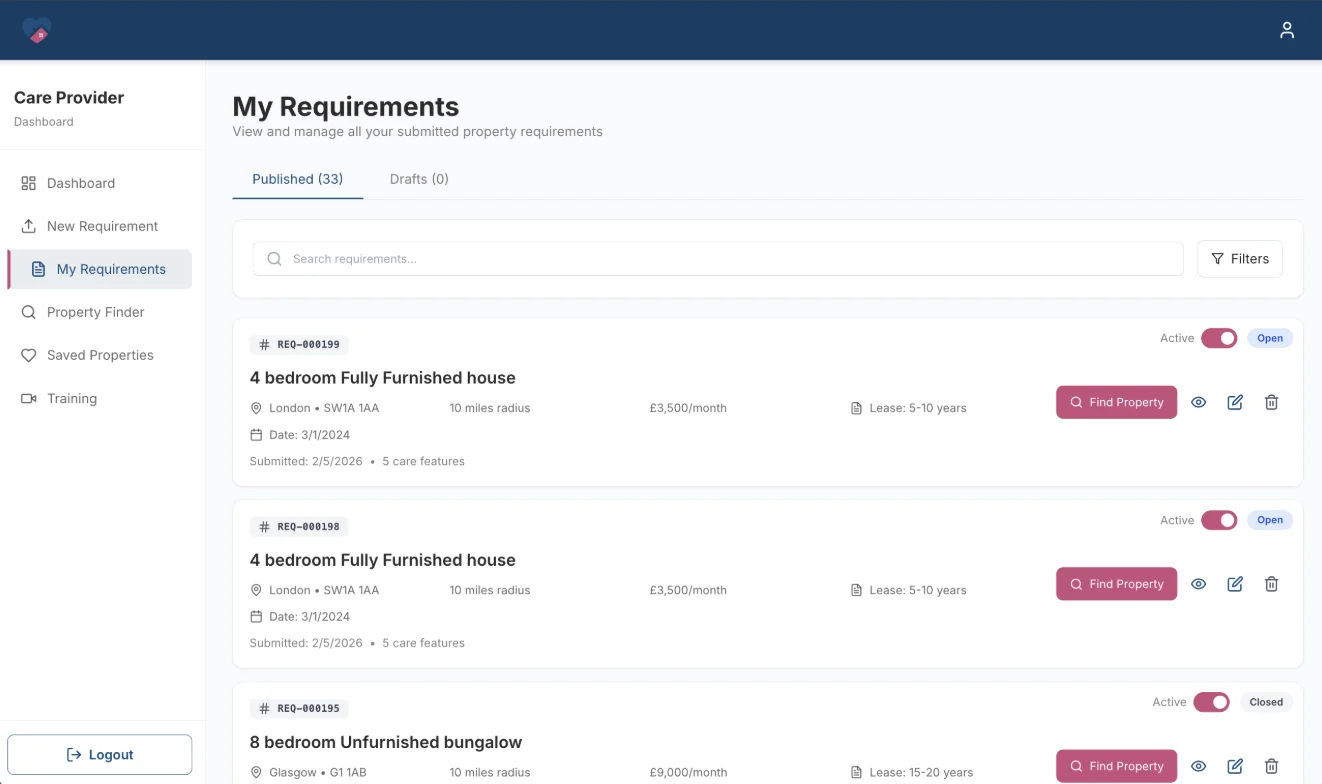Click the Saved Properties heart icon
Image resolution: width=1322 pixels, height=784 pixels.
(28, 355)
